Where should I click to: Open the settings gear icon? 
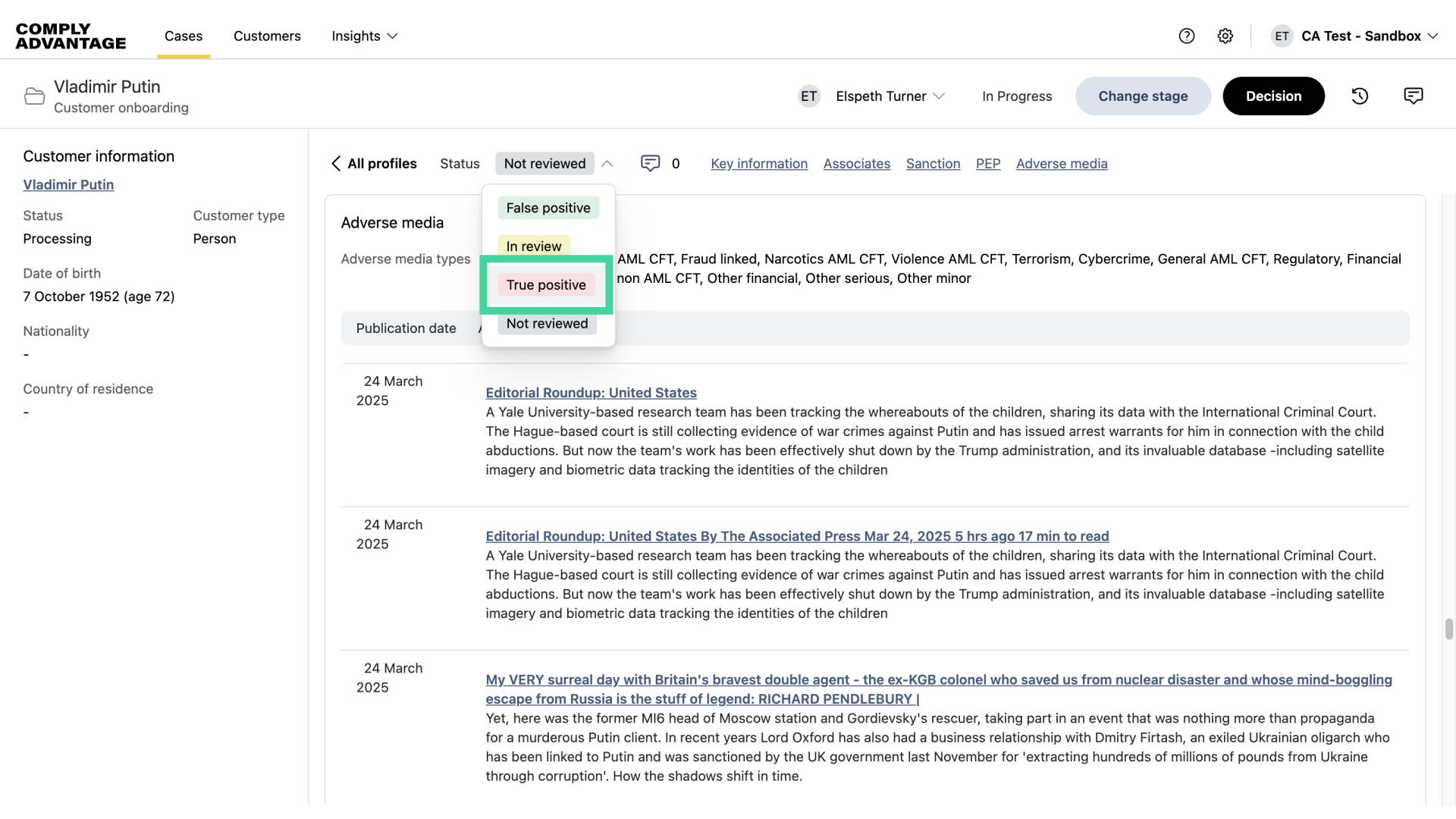point(1225,36)
